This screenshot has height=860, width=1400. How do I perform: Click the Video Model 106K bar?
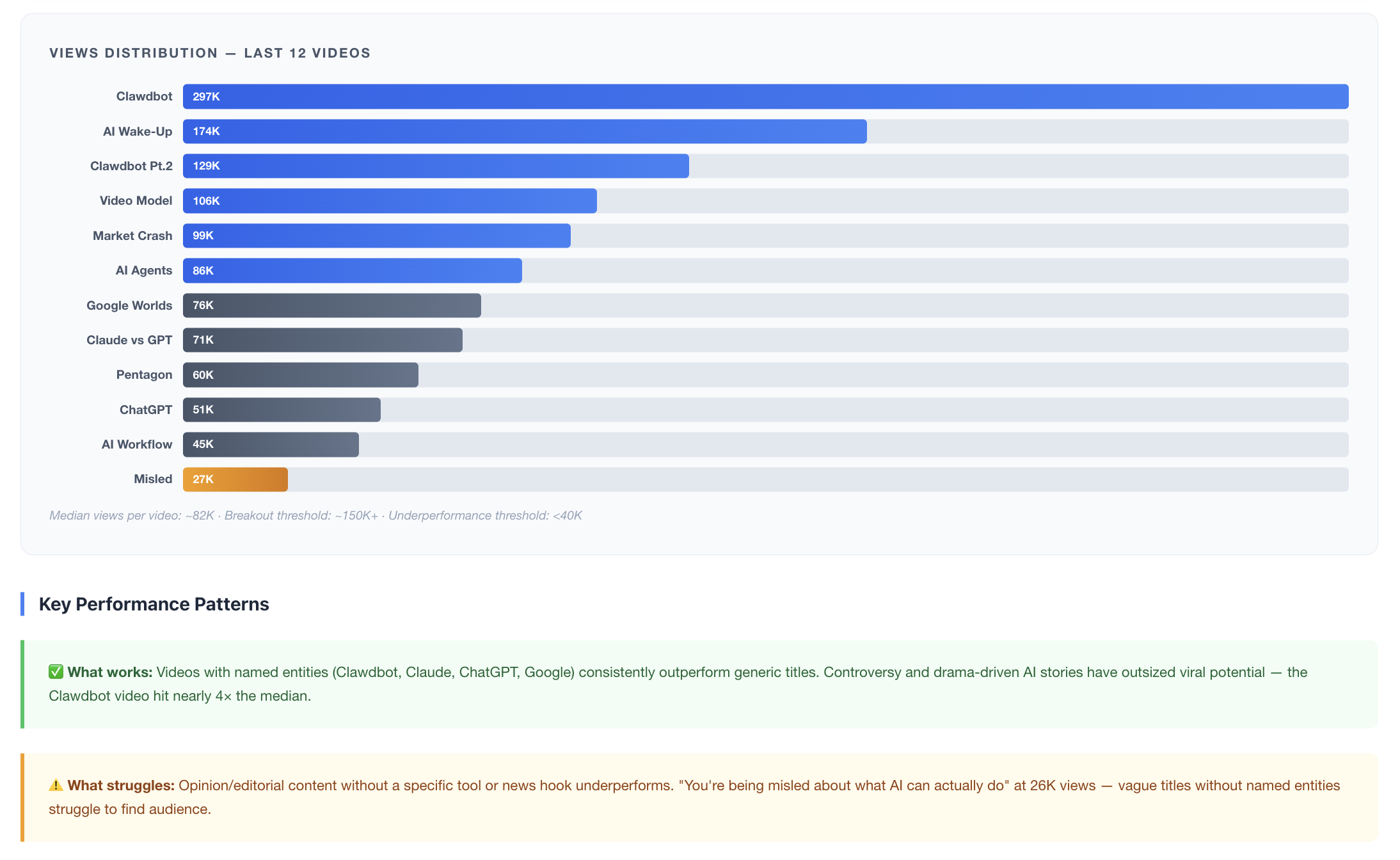click(x=390, y=201)
